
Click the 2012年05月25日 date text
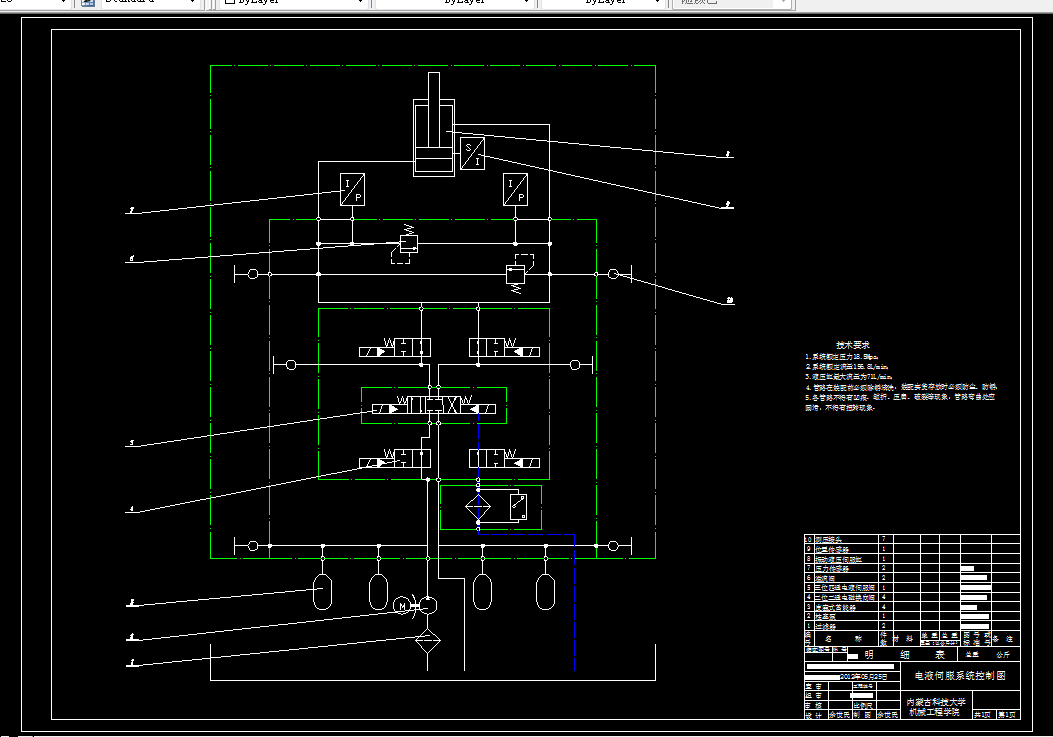(x=864, y=677)
